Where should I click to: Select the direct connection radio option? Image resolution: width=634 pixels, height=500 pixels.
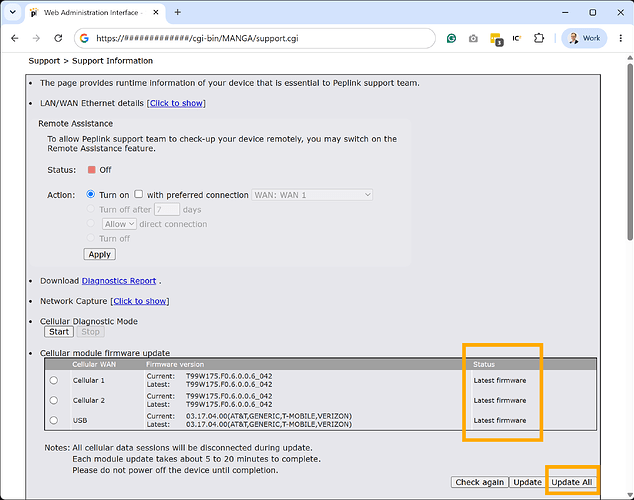pyautogui.click(x=91, y=223)
